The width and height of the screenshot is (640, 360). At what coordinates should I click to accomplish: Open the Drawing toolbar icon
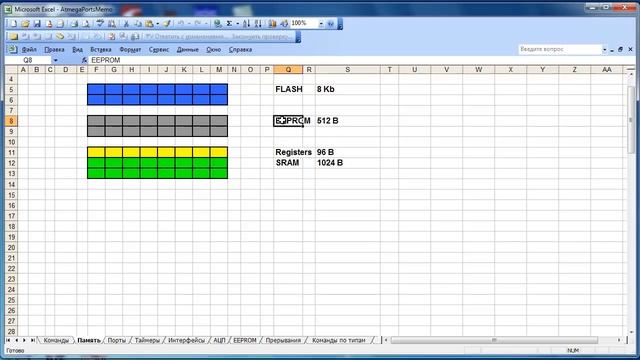(284, 24)
